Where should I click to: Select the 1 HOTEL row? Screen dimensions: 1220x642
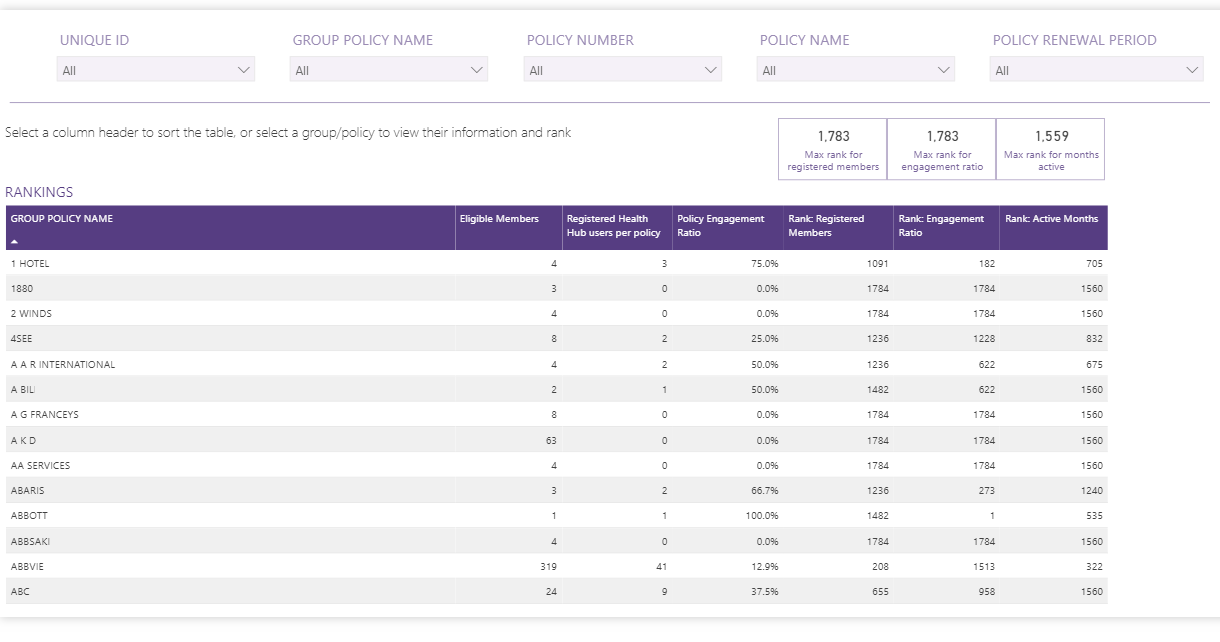tap(556, 263)
